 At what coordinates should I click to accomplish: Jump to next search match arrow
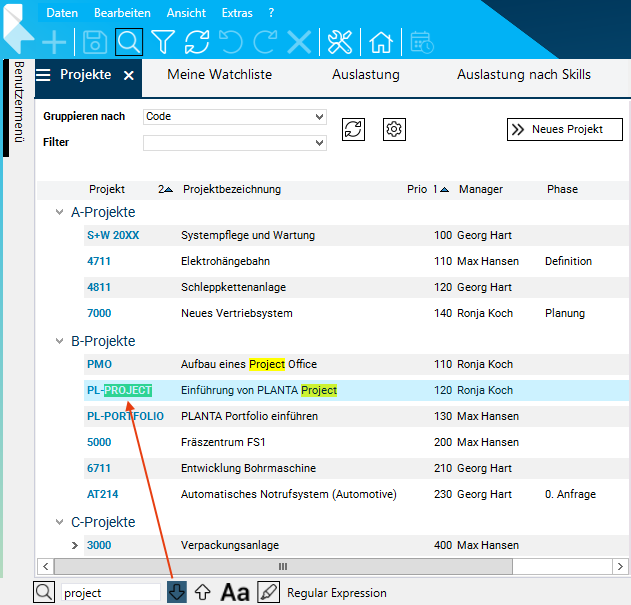coord(177,592)
